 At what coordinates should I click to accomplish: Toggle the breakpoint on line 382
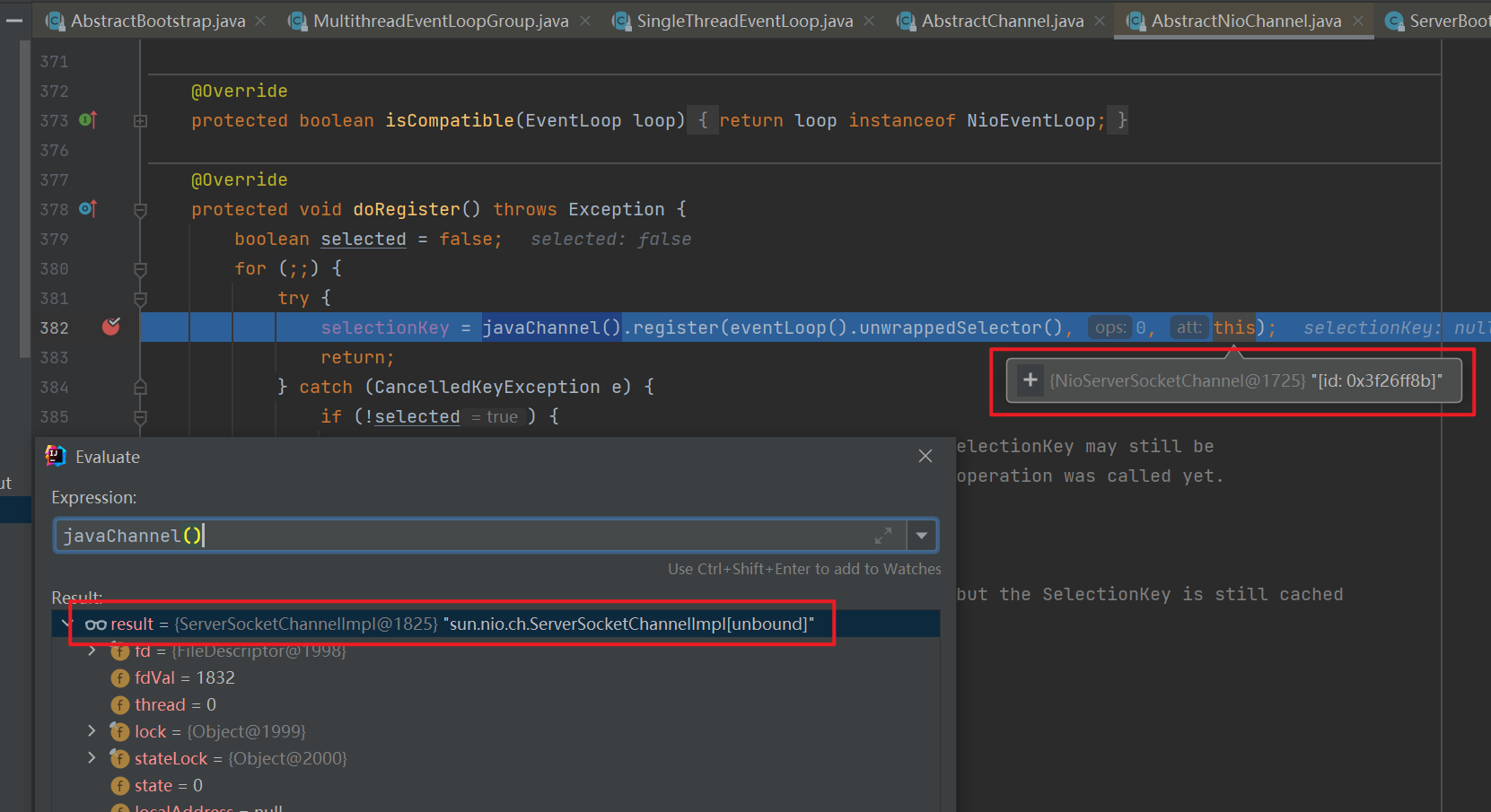point(111,327)
